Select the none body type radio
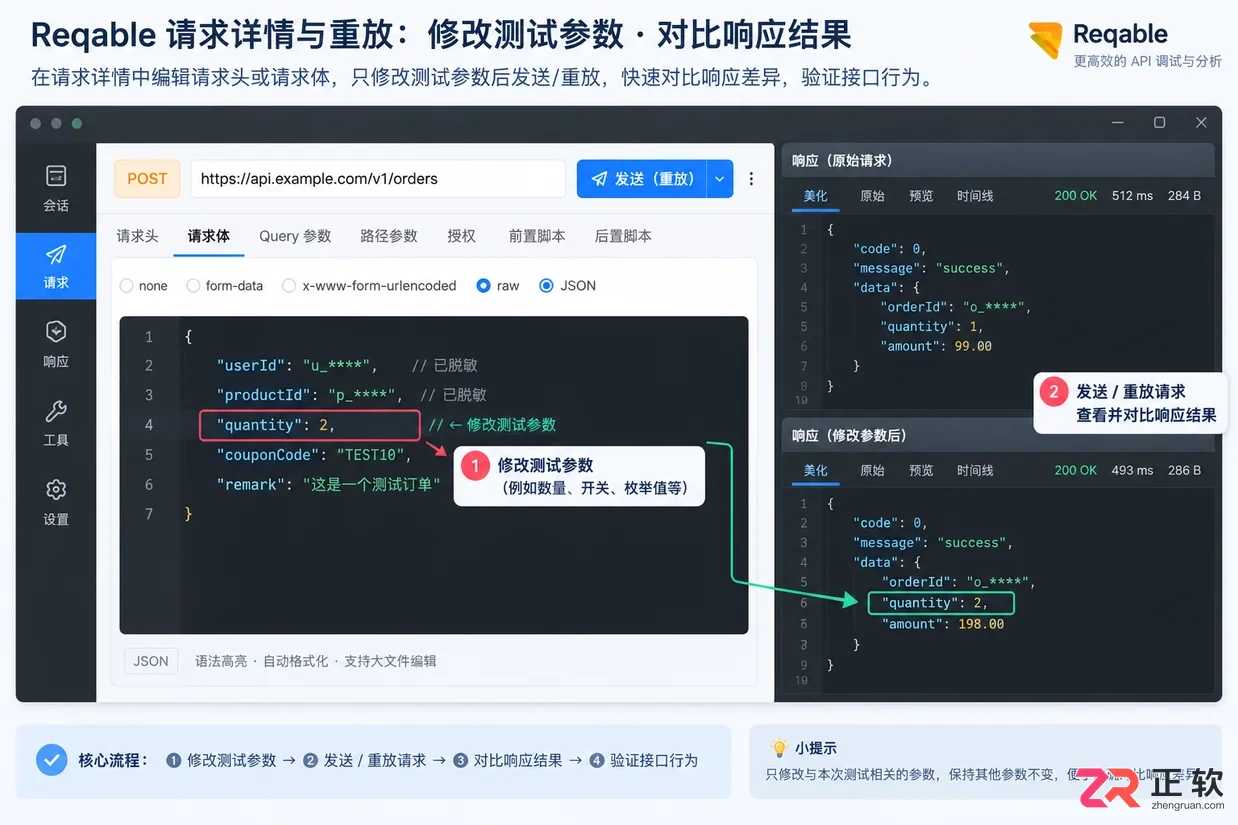The height and width of the screenshot is (825, 1238). pyautogui.click(x=126, y=286)
